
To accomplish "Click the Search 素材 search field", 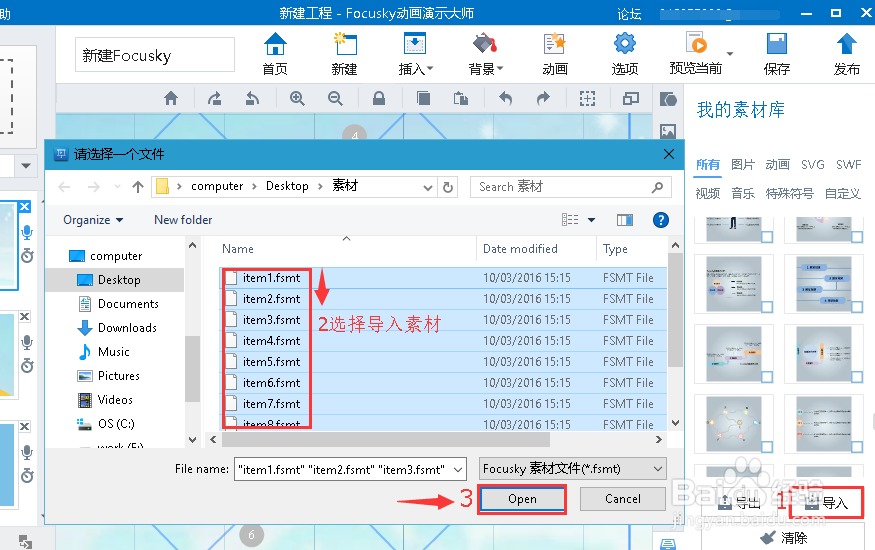I will pyautogui.click(x=570, y=187).
